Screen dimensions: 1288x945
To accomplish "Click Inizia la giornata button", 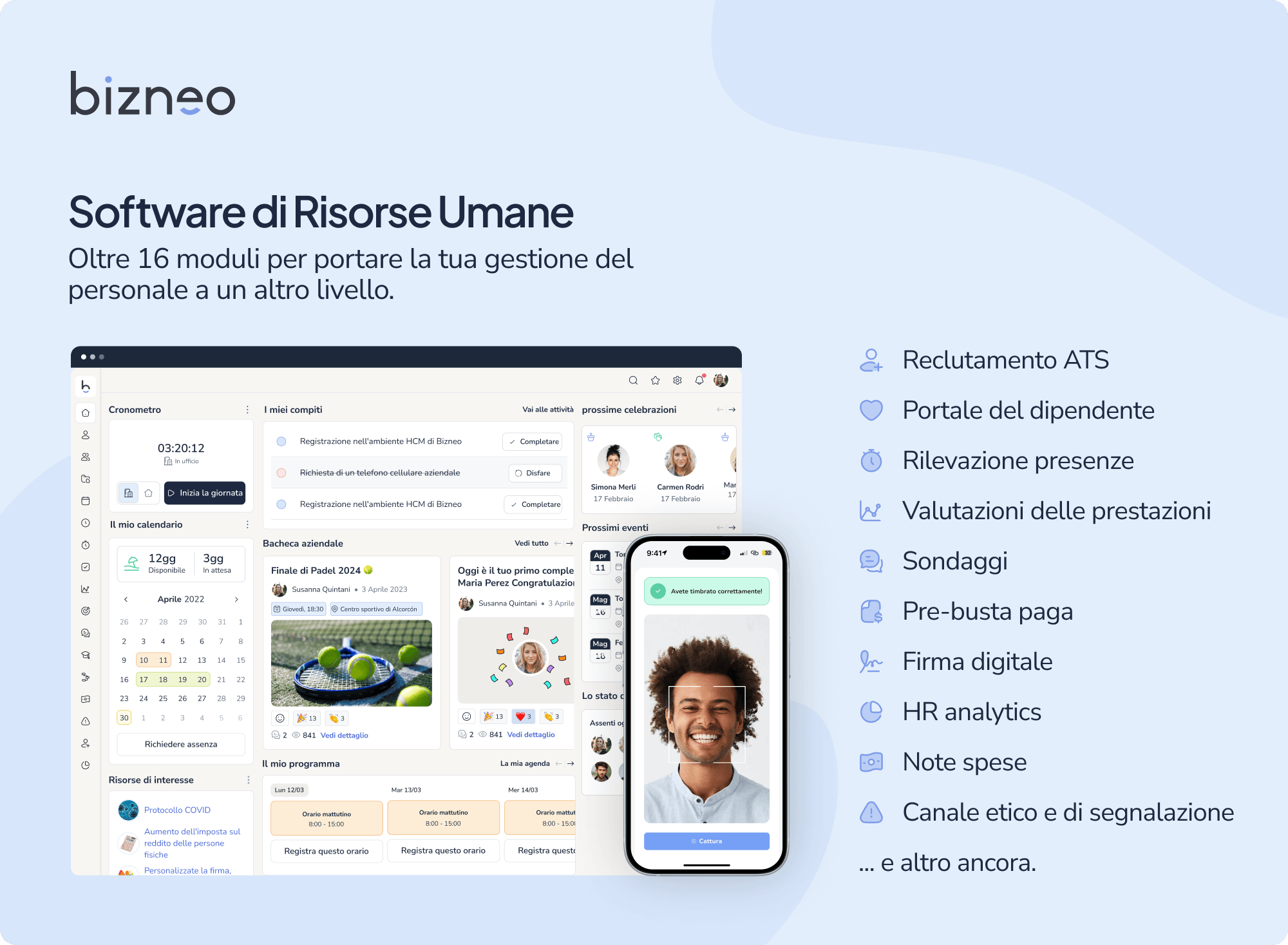I will [x=202, y=492].
